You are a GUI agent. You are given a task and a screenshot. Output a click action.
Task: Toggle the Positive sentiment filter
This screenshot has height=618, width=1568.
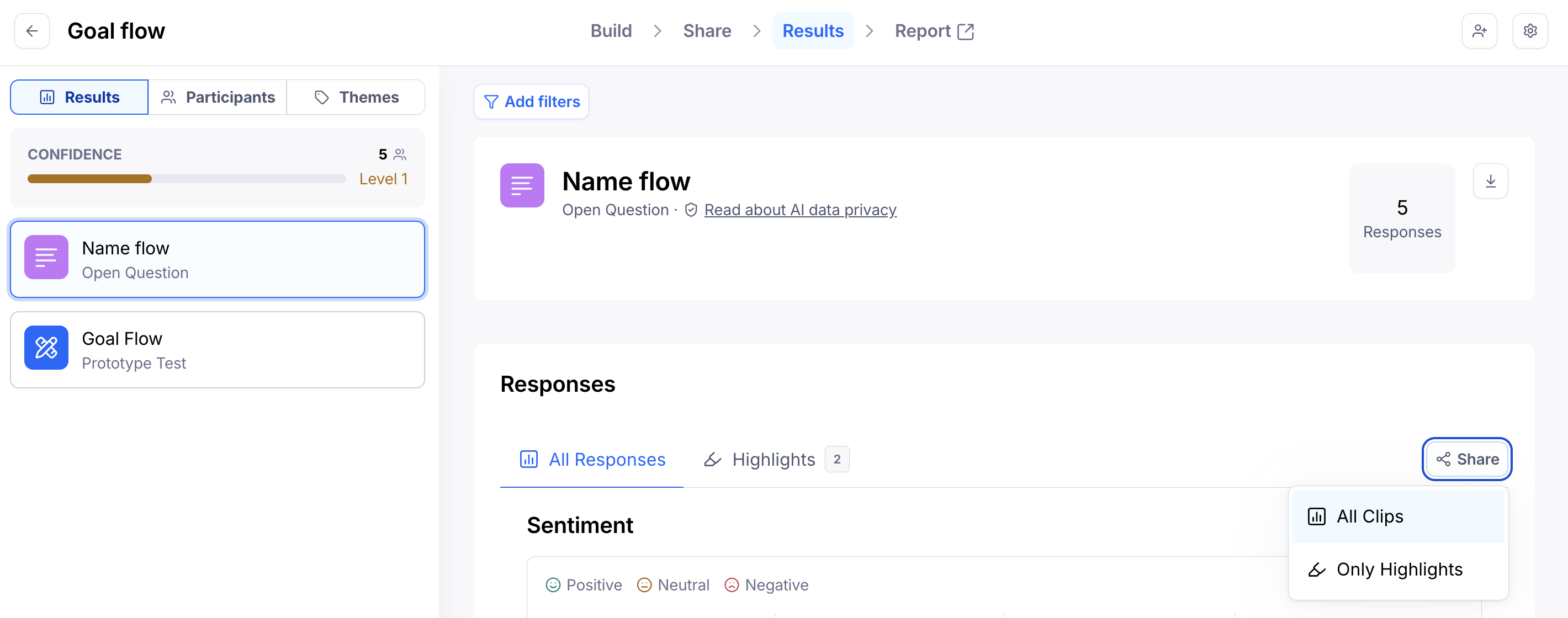pyautogui.click(x=584, y=584)
